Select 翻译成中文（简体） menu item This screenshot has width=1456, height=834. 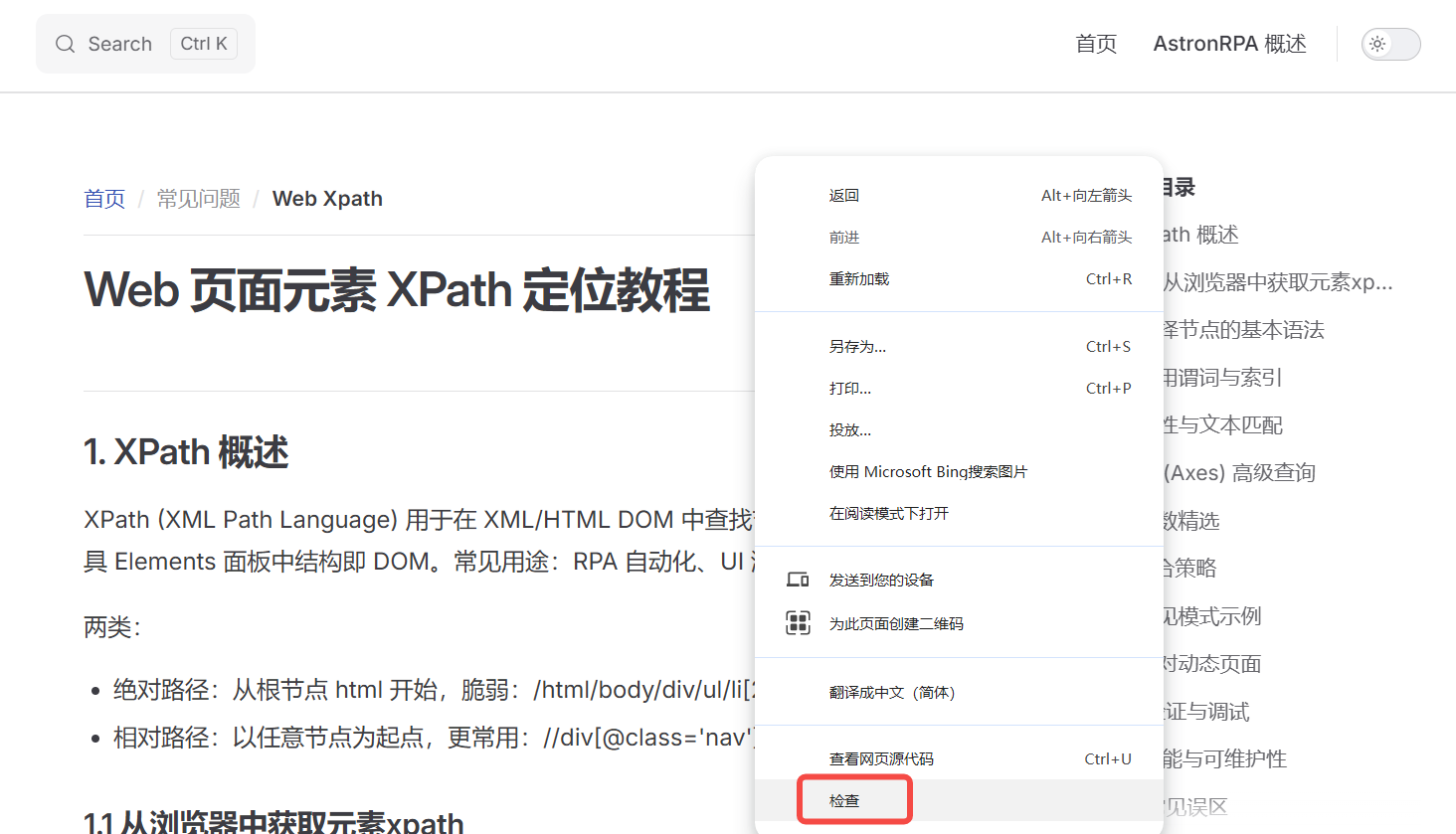pos(892,693)
